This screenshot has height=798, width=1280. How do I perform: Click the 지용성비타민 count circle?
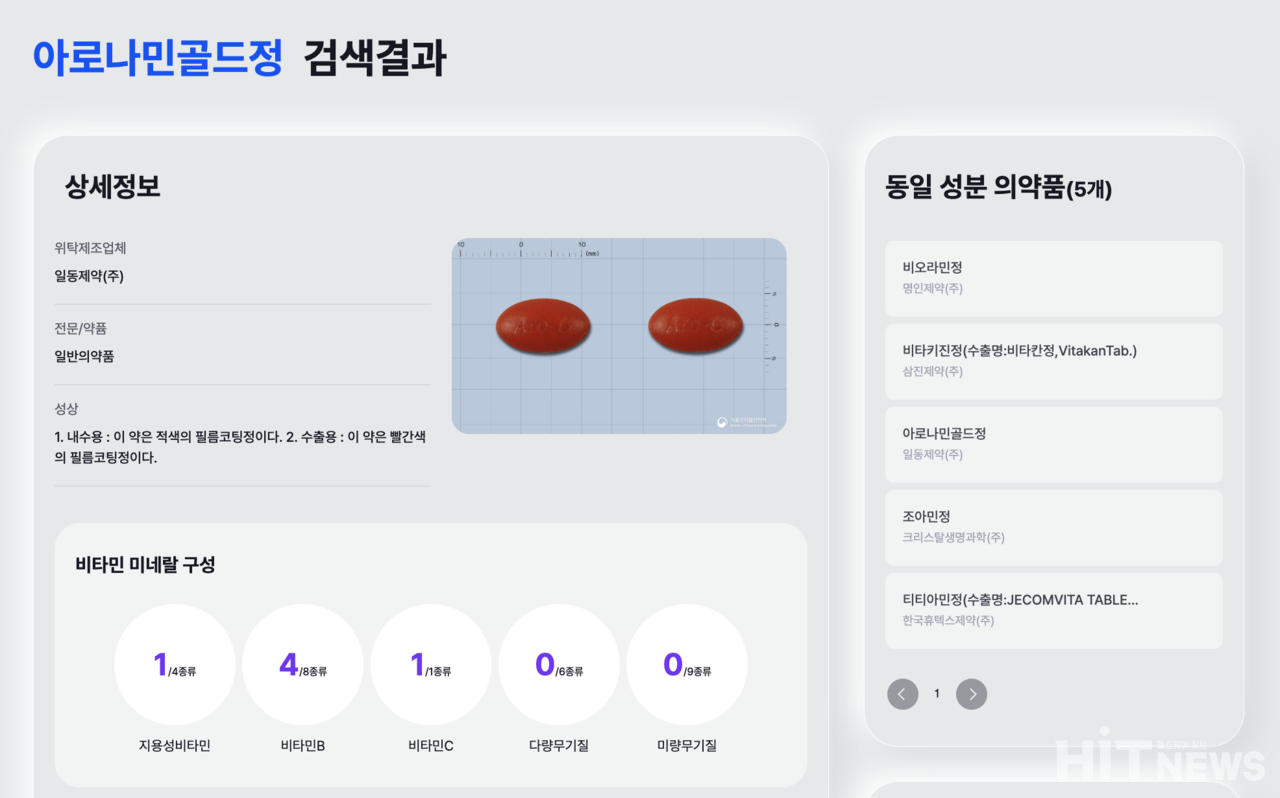point(175,664)
